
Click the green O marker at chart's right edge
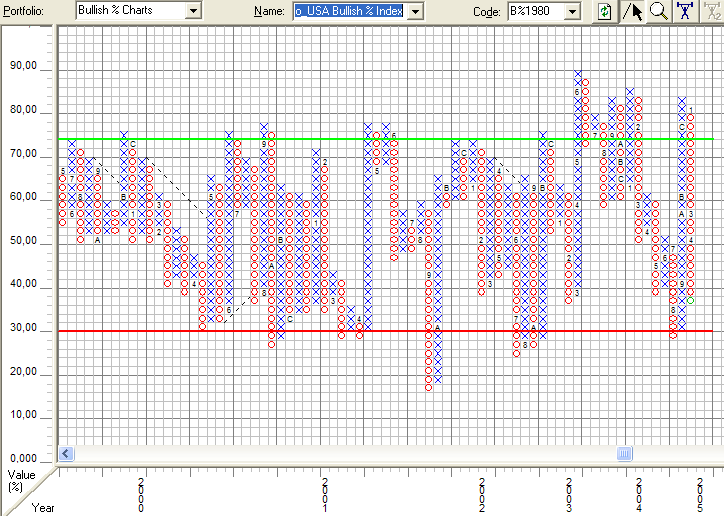click(x=691, y=300)
